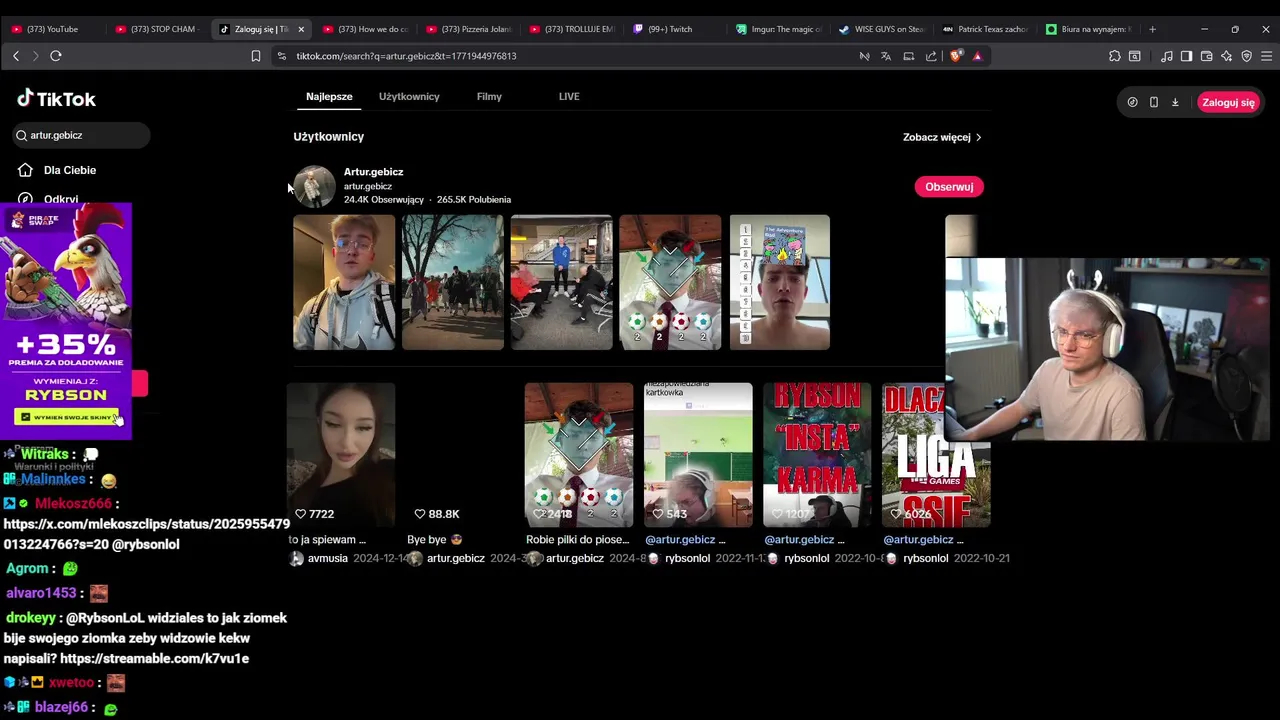The height and width of the screenshot is (720, 1280).
Task: Click the phone app icon beside login
Action: click(x=1154, y=102)
